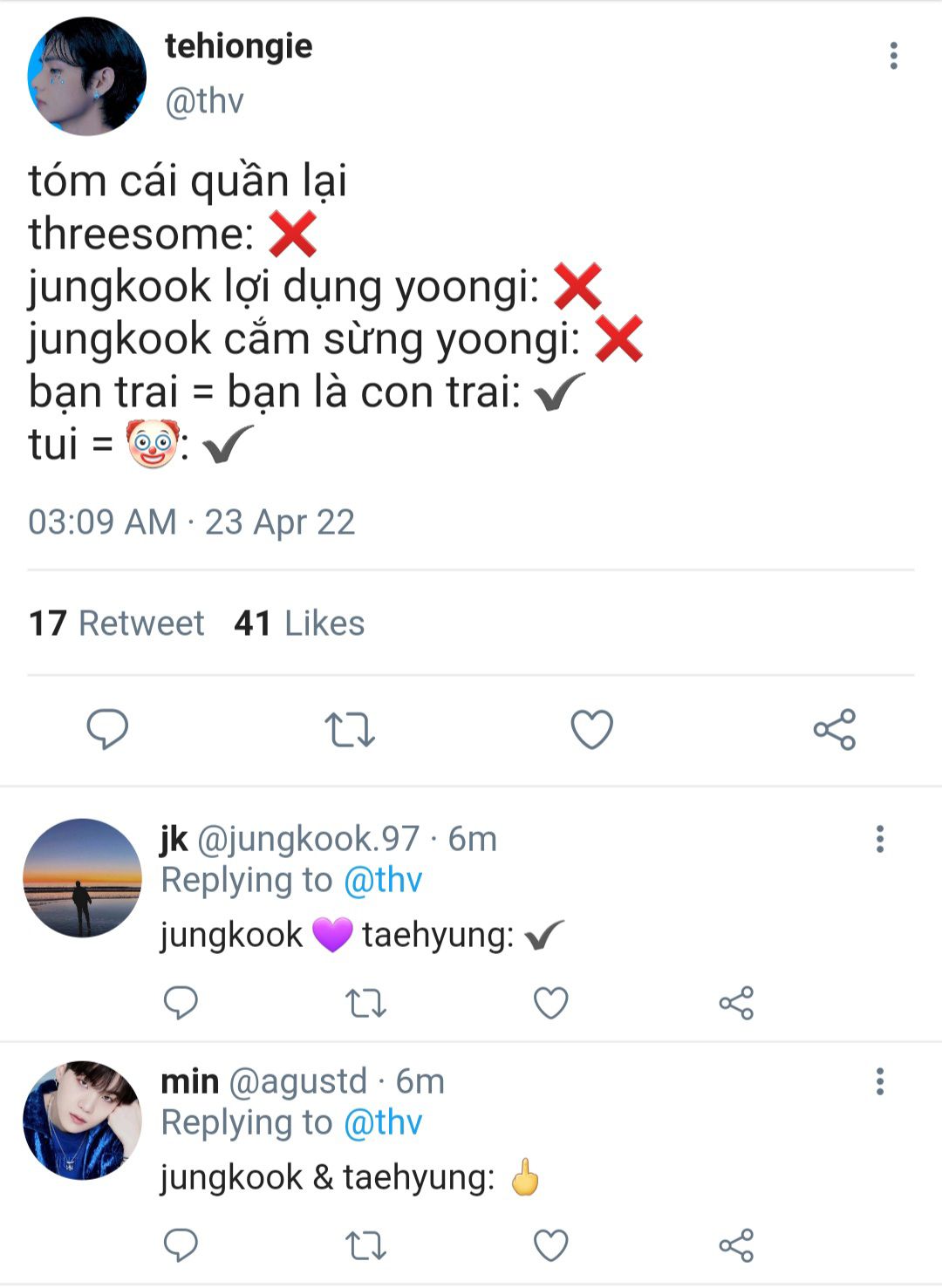The width and height of the screenshot is (942, 1288).
Task: Retweet jk's reply
Action: click(x=366, y=1003)
